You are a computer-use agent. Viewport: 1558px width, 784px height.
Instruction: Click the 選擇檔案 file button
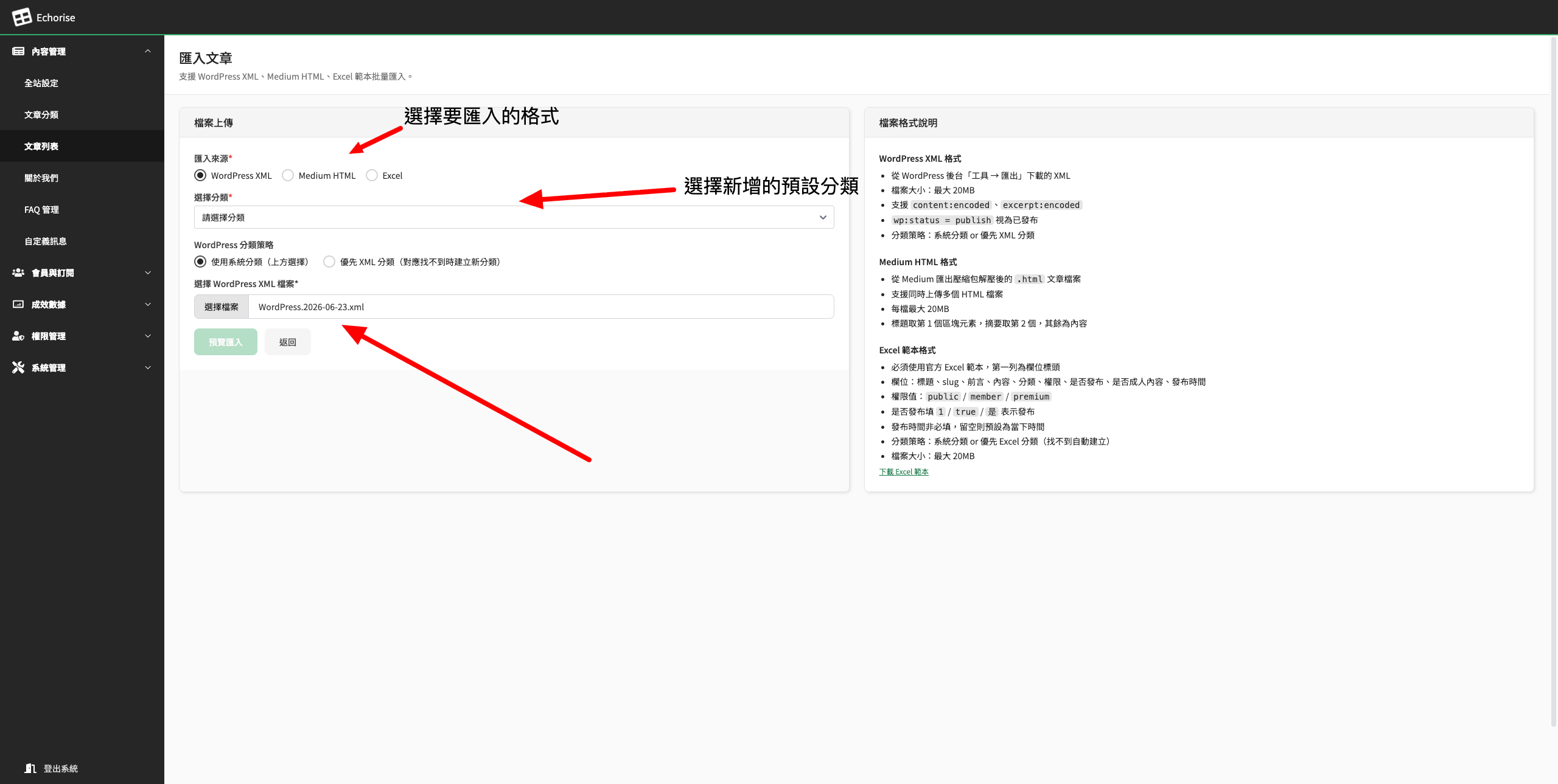point(222,307)
